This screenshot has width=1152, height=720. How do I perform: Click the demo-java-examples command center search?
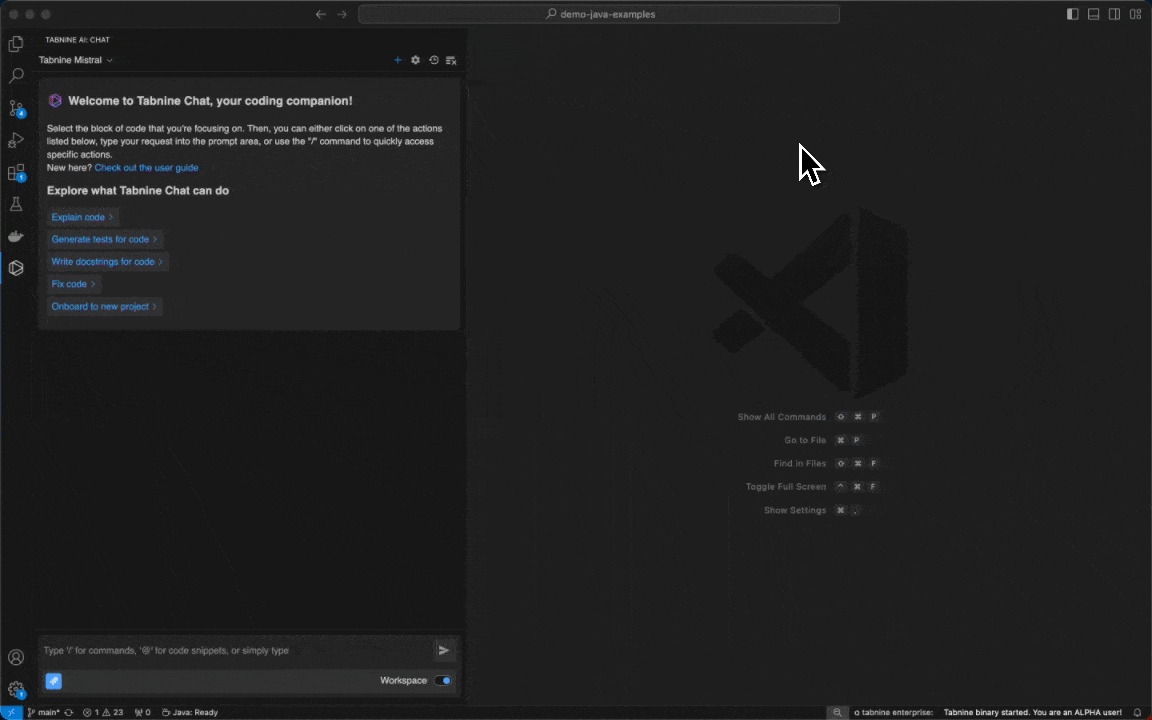[x=599, y=14]
